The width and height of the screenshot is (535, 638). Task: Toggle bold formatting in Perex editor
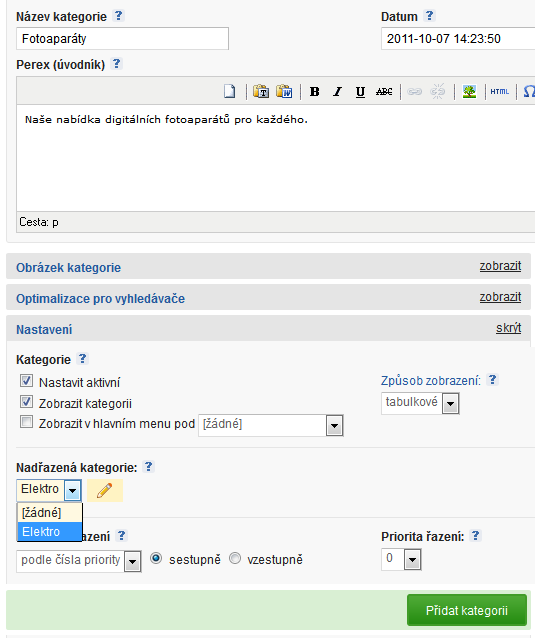(314, 92)
